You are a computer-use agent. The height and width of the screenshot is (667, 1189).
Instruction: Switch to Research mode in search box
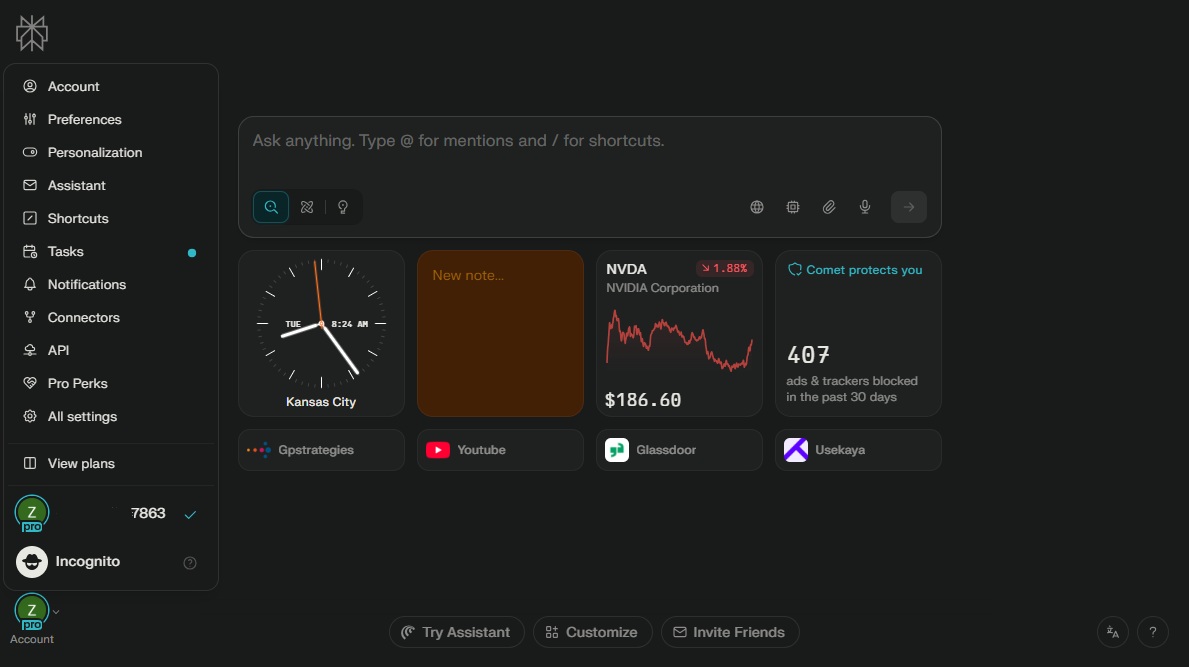click(307, 207)
